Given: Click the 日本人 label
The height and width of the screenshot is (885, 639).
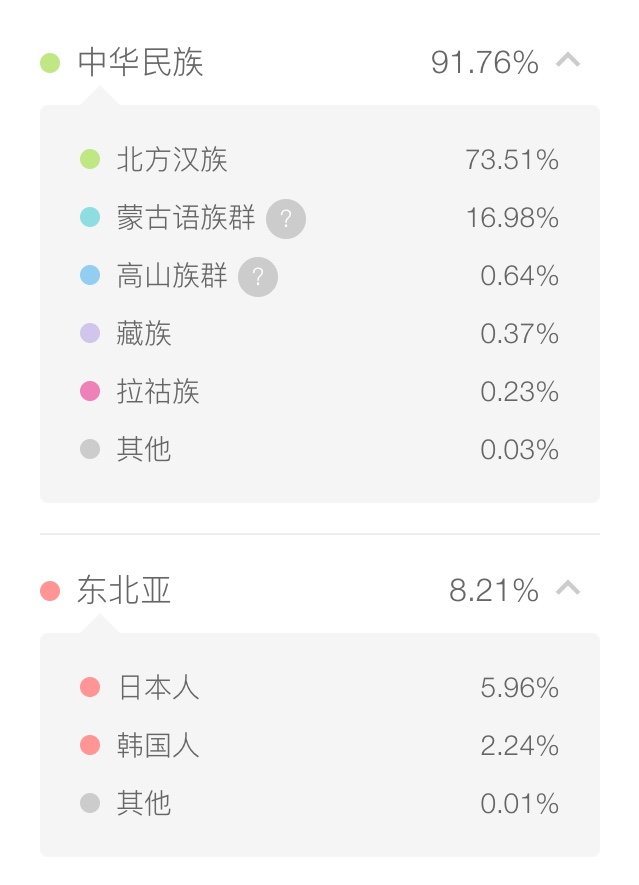Looking at the screenshot, I should (159, 687).
